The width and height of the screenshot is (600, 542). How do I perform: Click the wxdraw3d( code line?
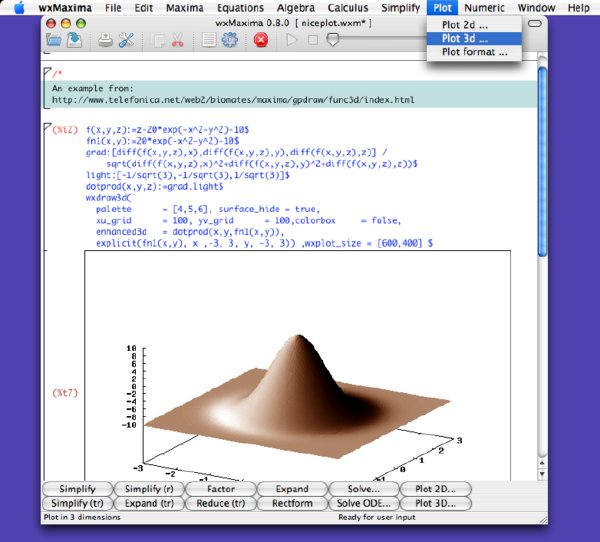coord(108,198)
